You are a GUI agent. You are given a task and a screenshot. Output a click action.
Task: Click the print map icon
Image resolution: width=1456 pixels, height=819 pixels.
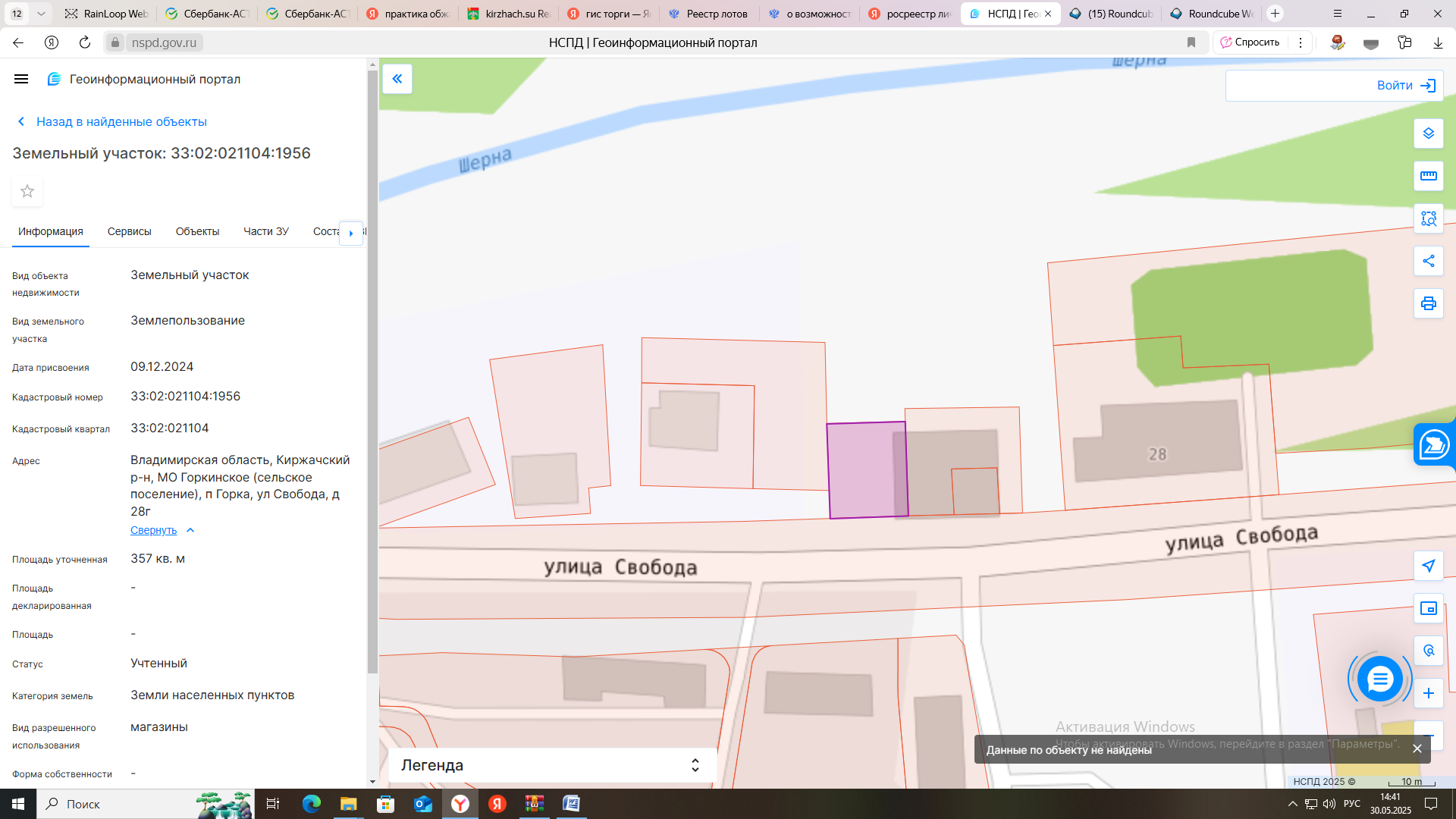click(x=1428, y=303)
